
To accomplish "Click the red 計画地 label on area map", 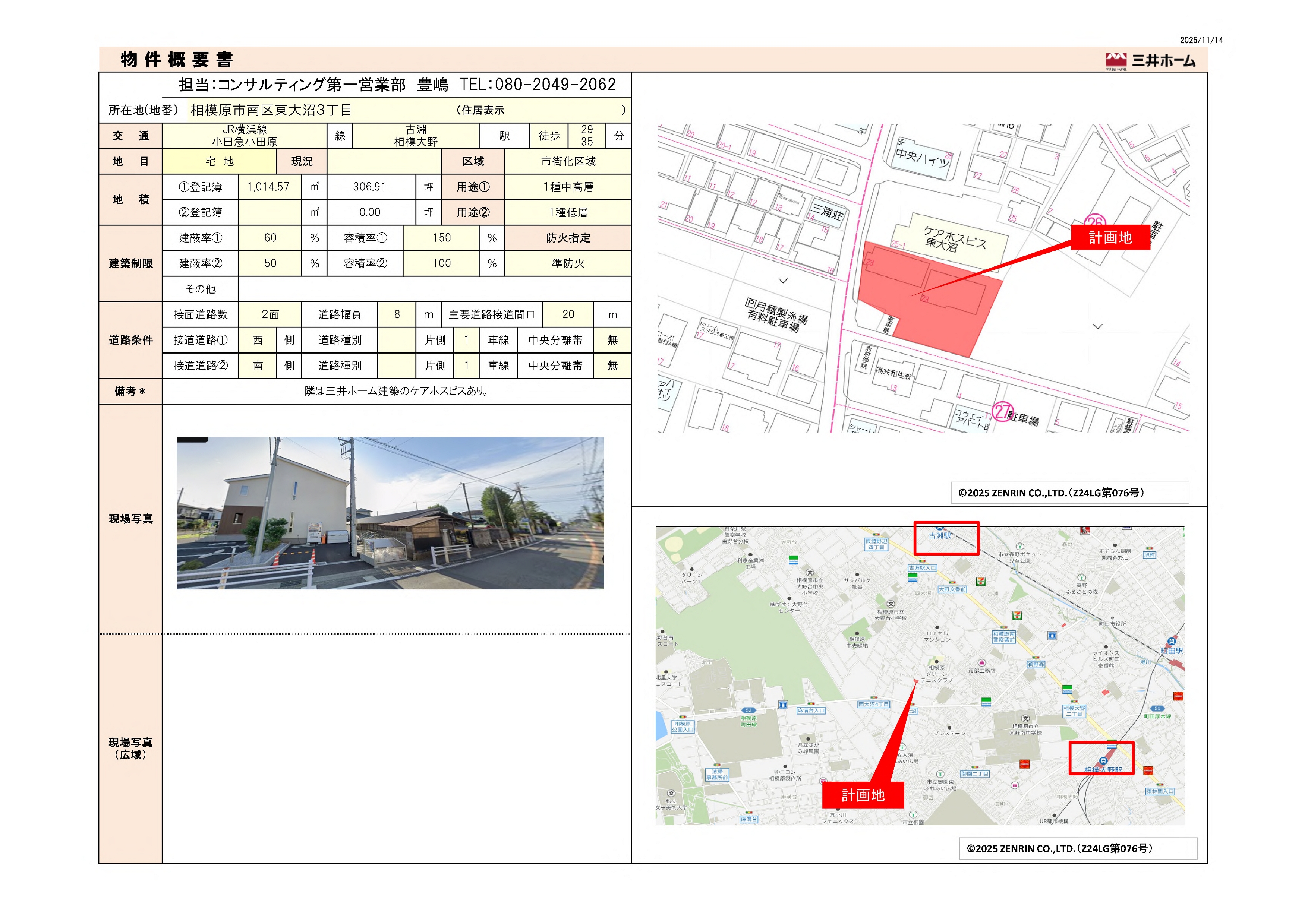I will [x=863, y=795].
